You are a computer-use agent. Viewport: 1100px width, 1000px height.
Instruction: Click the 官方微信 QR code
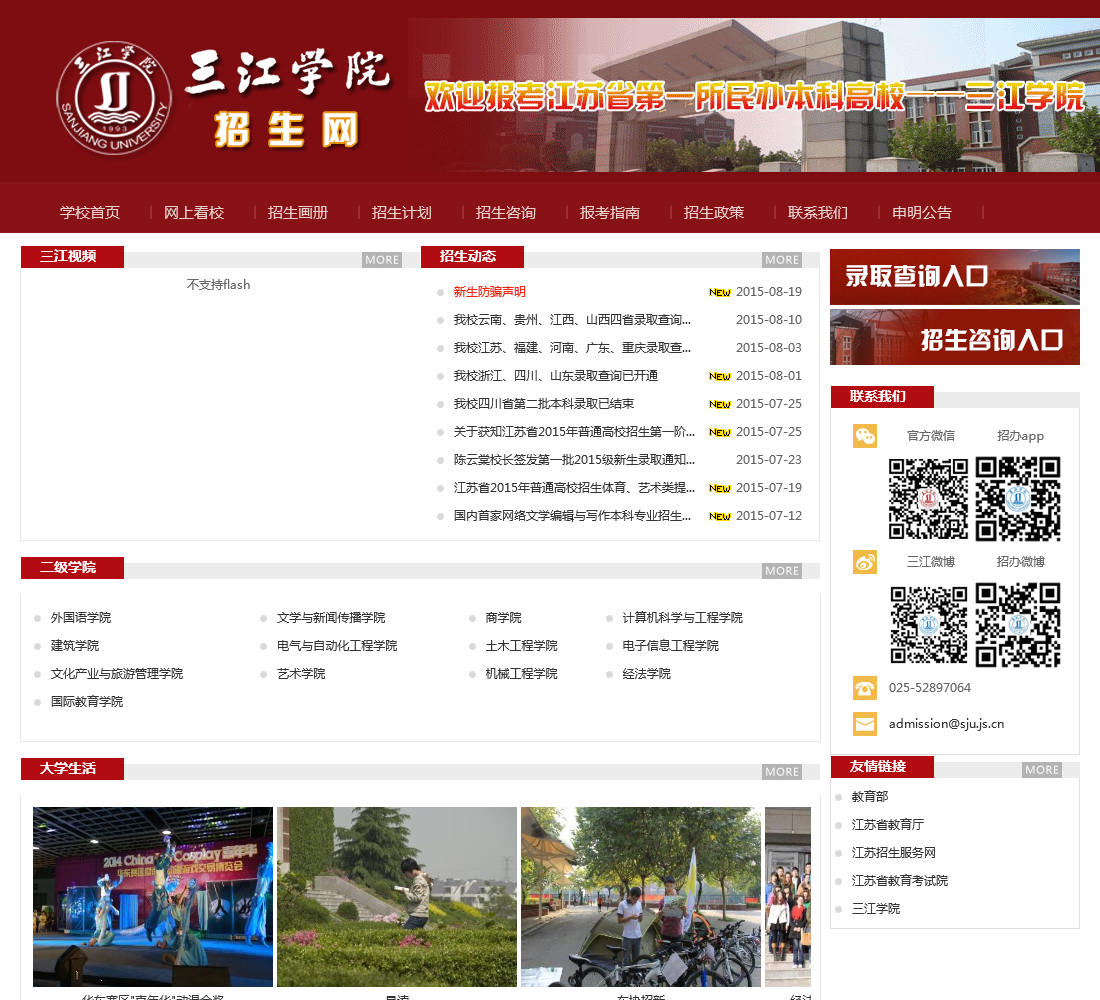click(x=929, y=499)
